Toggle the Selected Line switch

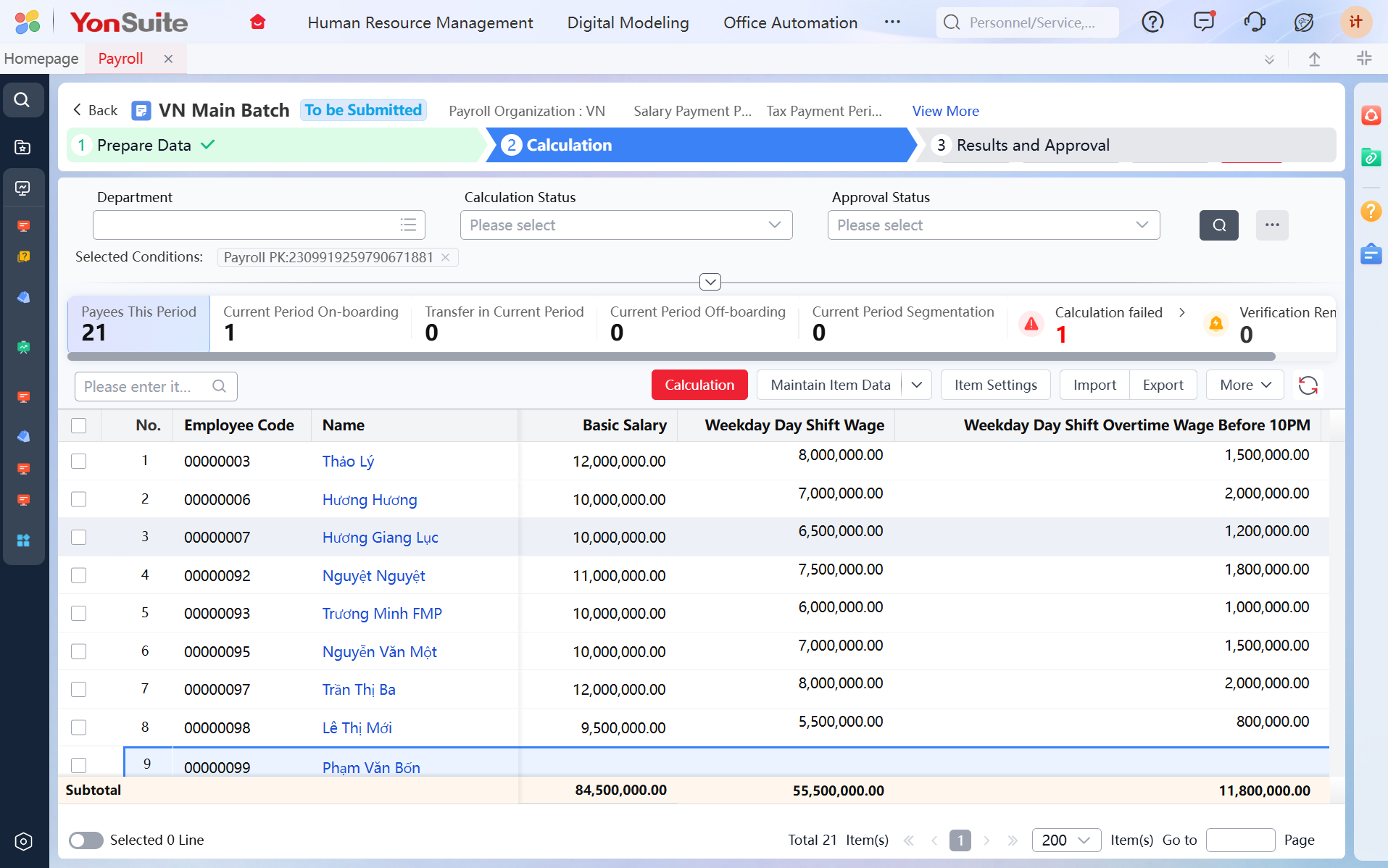(x=86, y=840)
